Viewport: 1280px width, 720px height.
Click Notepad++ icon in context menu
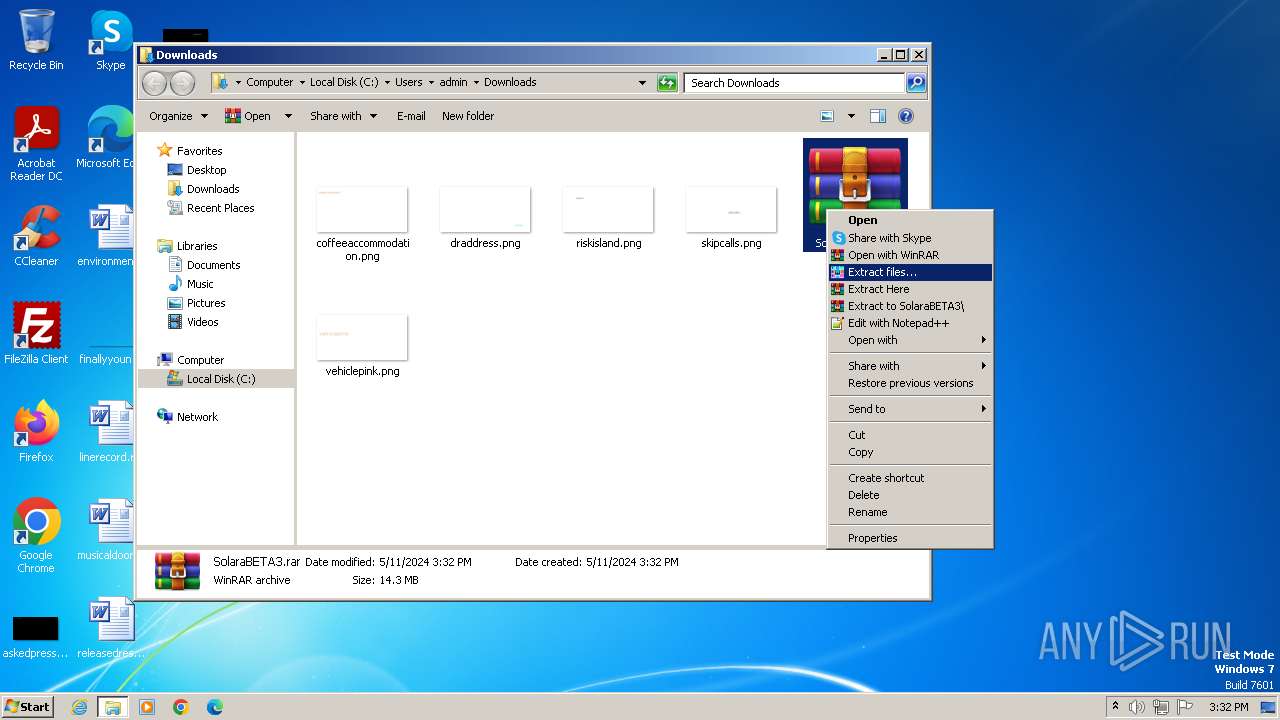(x=838, y=323)
